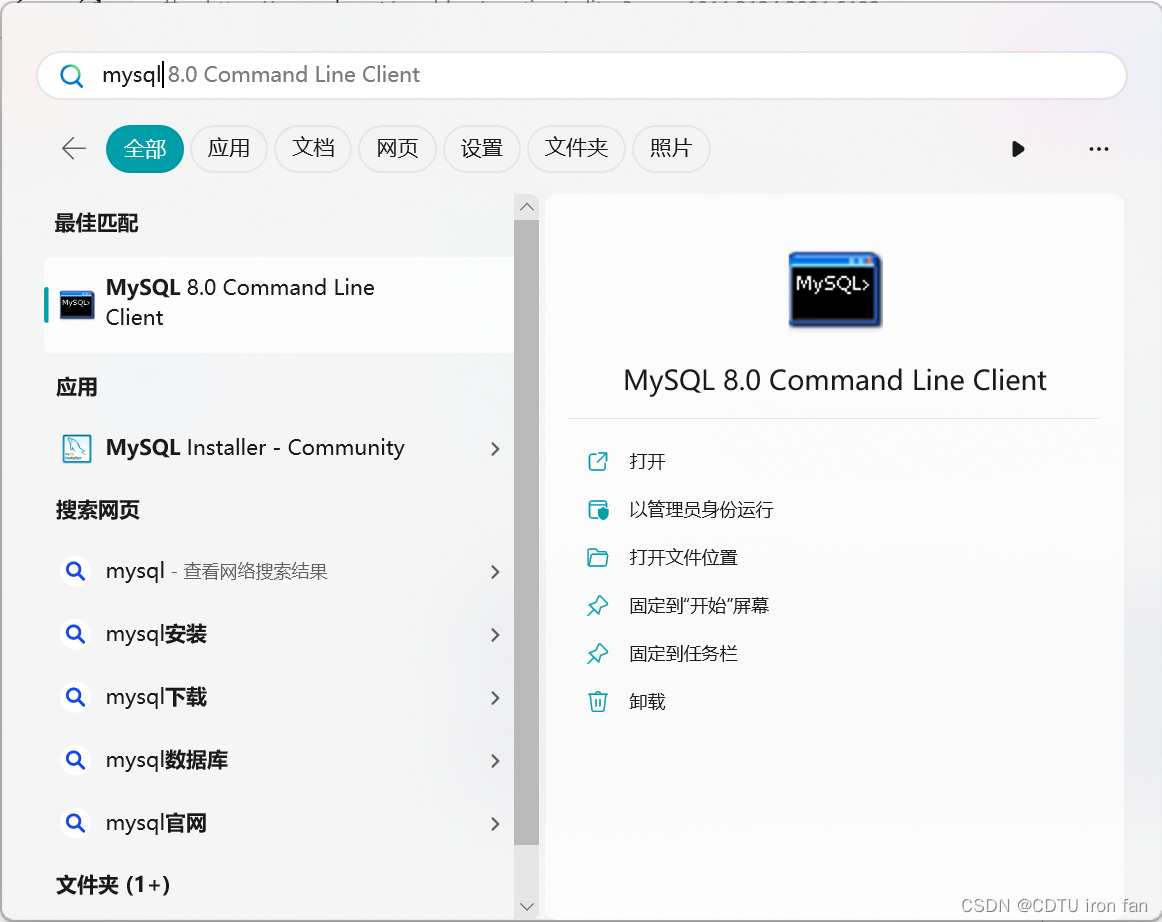Expand chevron for mysql安装 suggestion

coord(495,634)
